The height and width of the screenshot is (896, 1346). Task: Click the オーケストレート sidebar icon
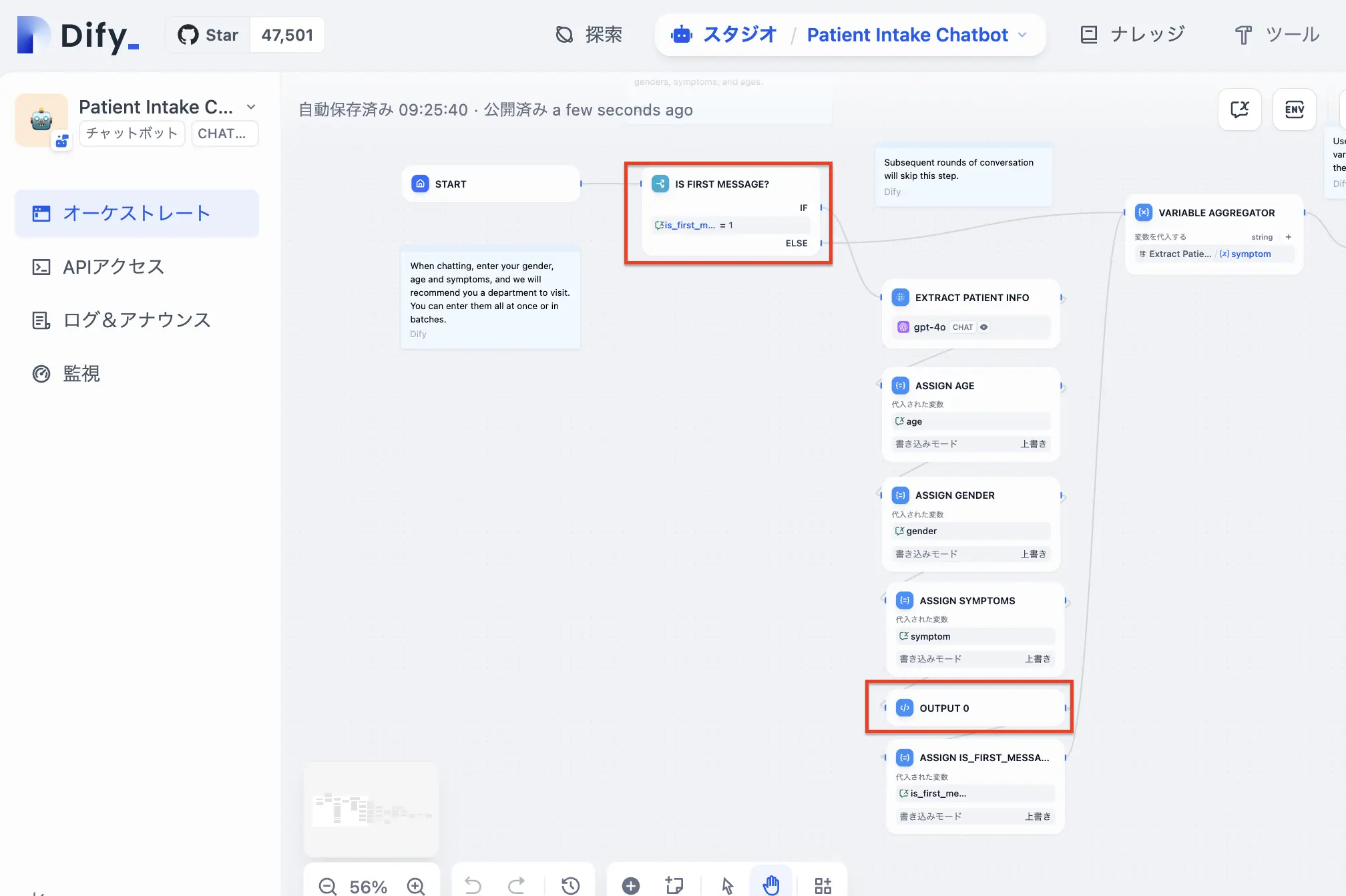[x=41, y=213]
